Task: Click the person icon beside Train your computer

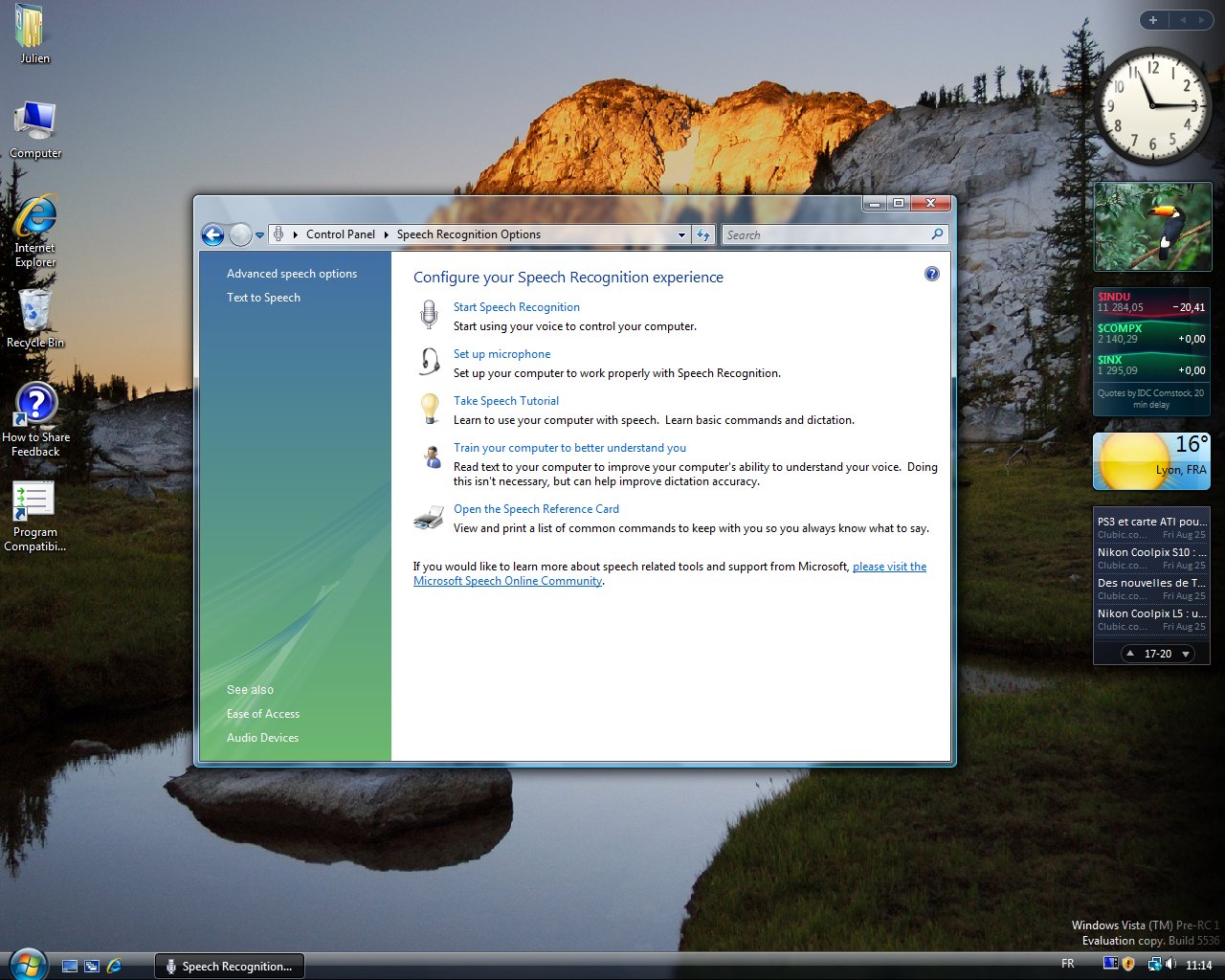Action: pyautogui.click(x=432, y=456)
